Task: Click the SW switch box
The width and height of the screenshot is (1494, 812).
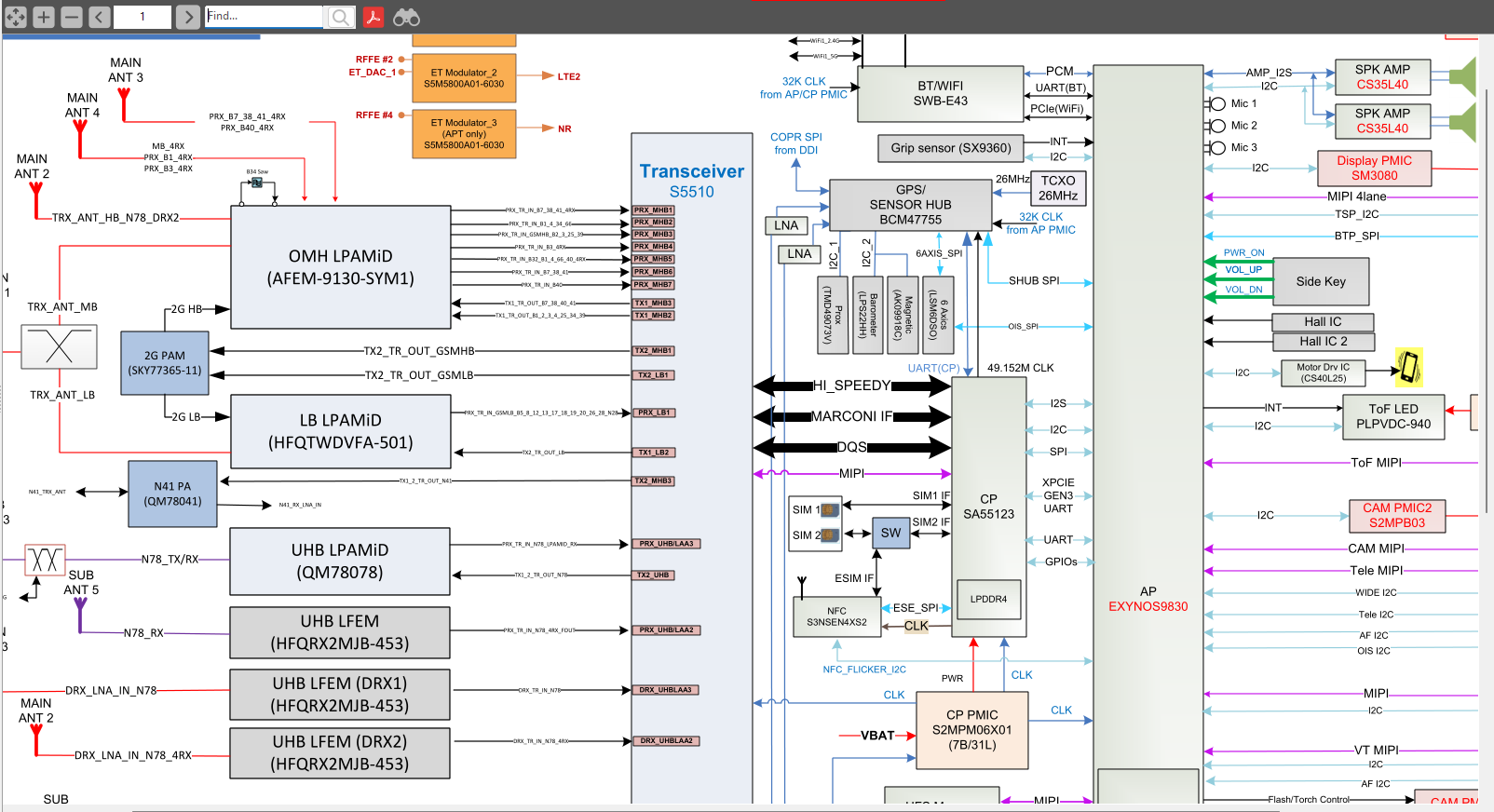Action: tap(891, 533)
